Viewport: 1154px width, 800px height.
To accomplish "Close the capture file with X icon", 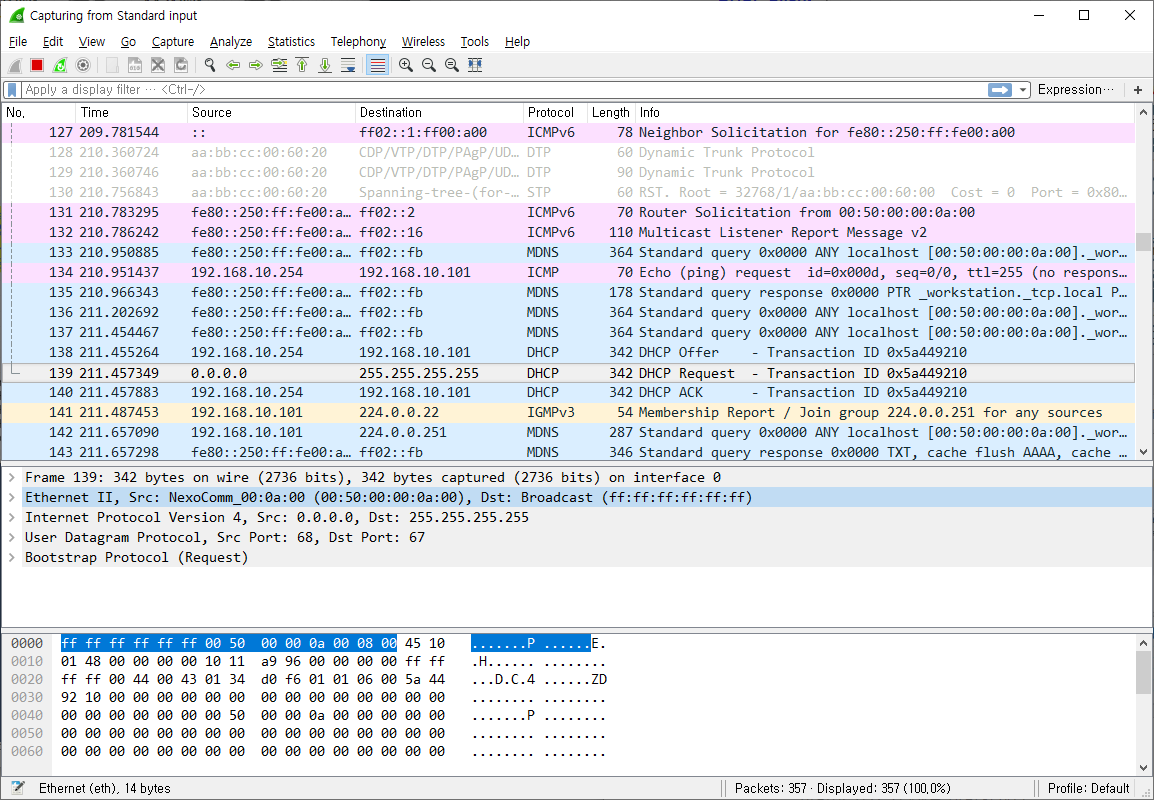I will (157, 66).
